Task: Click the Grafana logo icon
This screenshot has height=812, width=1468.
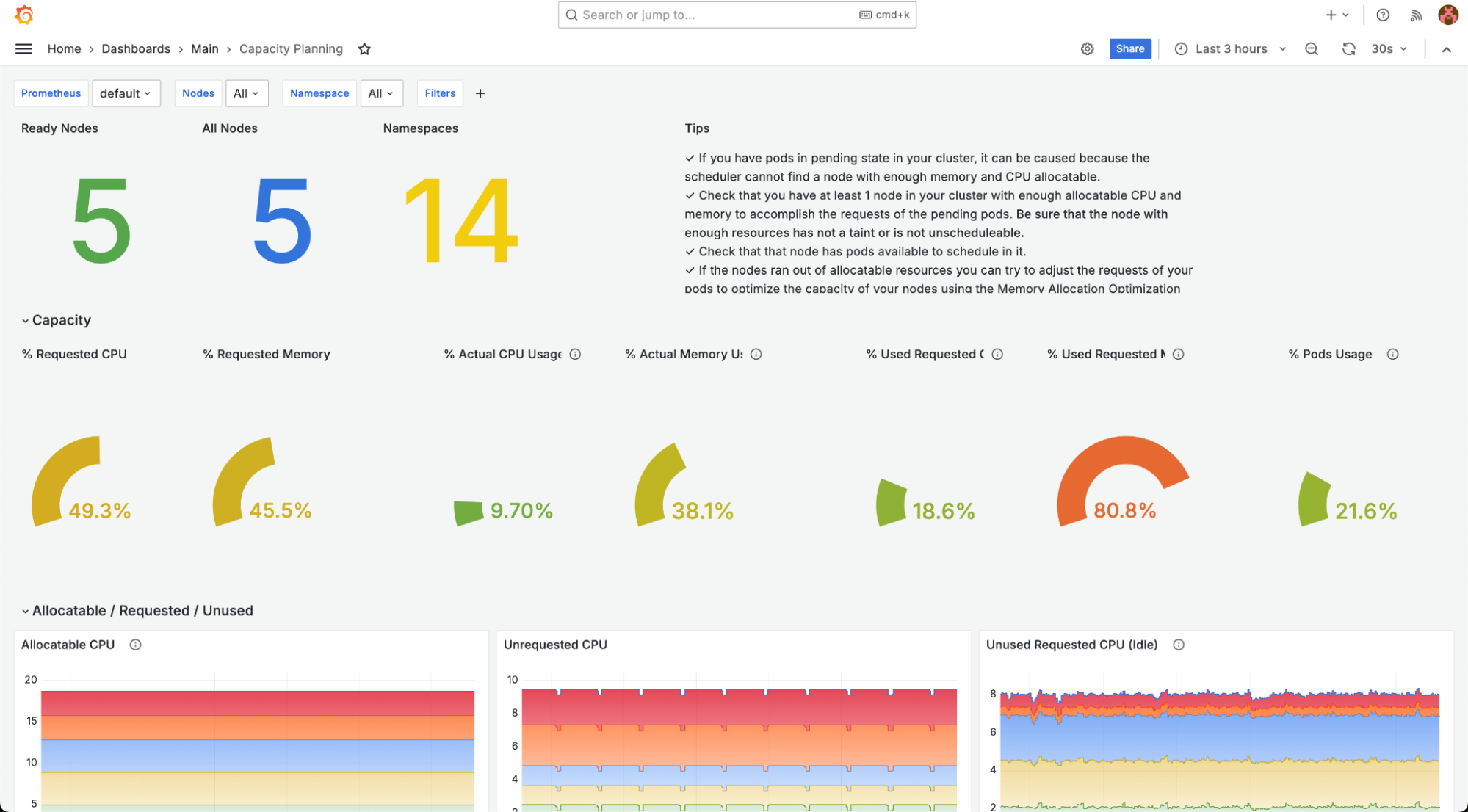Action: 24,15
